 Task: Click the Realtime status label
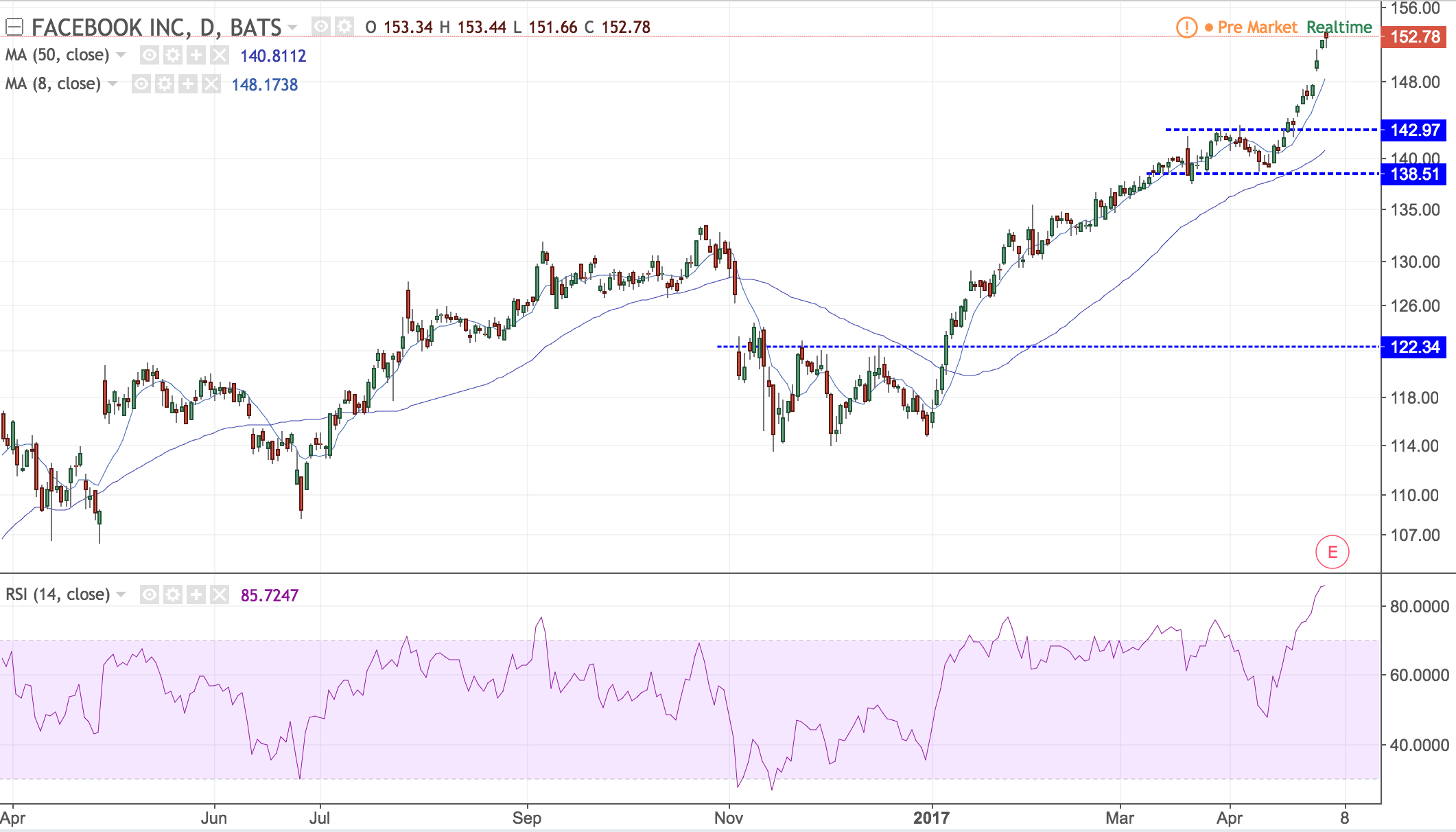tap(1339, 27)
